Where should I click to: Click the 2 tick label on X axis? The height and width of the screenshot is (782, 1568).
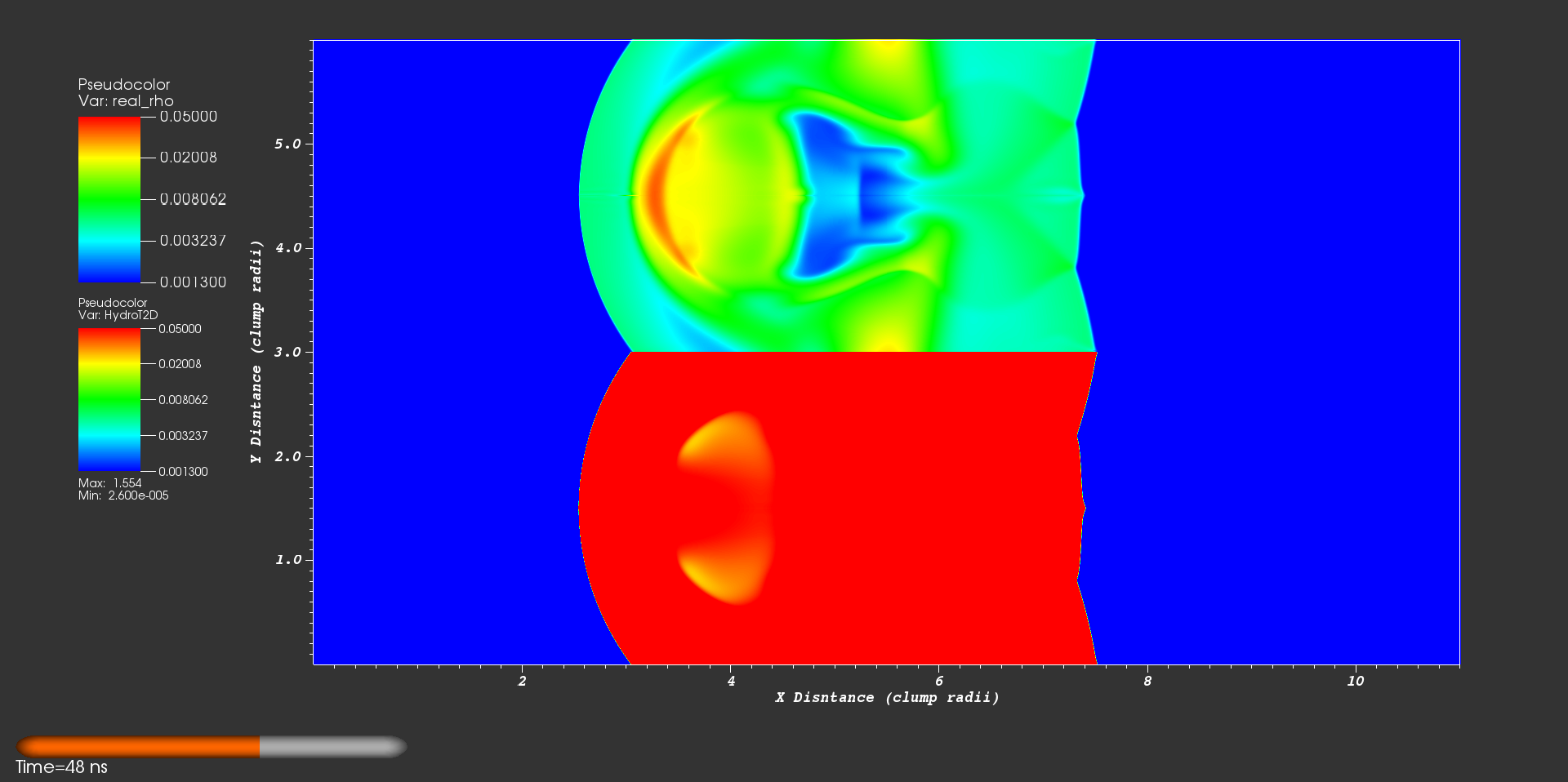[x=522, y=682]
